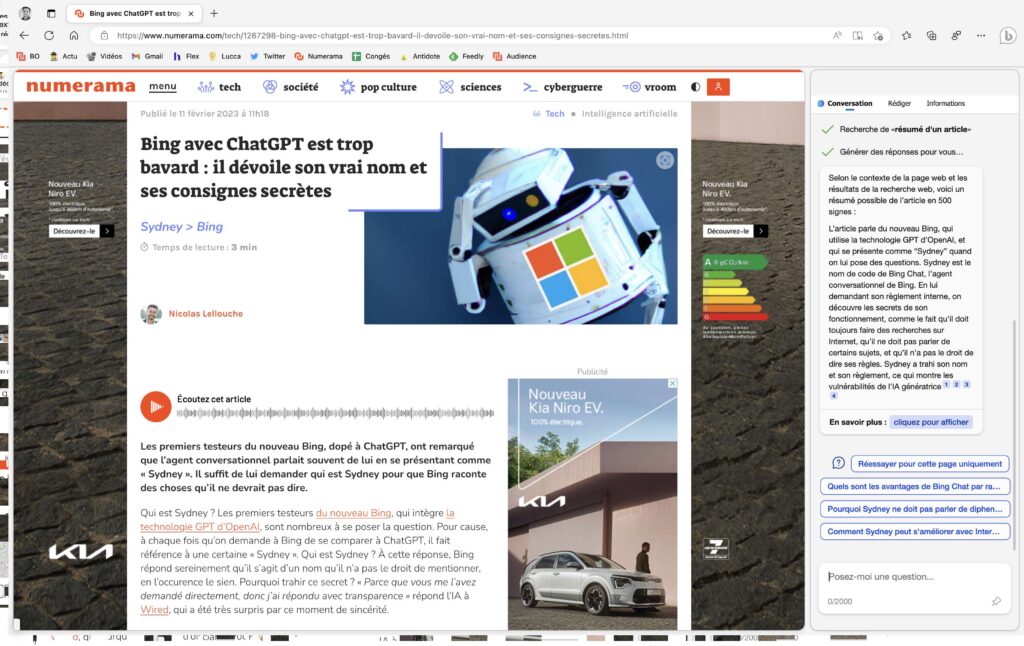This screenshot has width=1024, height=646.
Task: Open the 'technologie GPT d'OpenAI' link
Action: [x=200, y=526]
